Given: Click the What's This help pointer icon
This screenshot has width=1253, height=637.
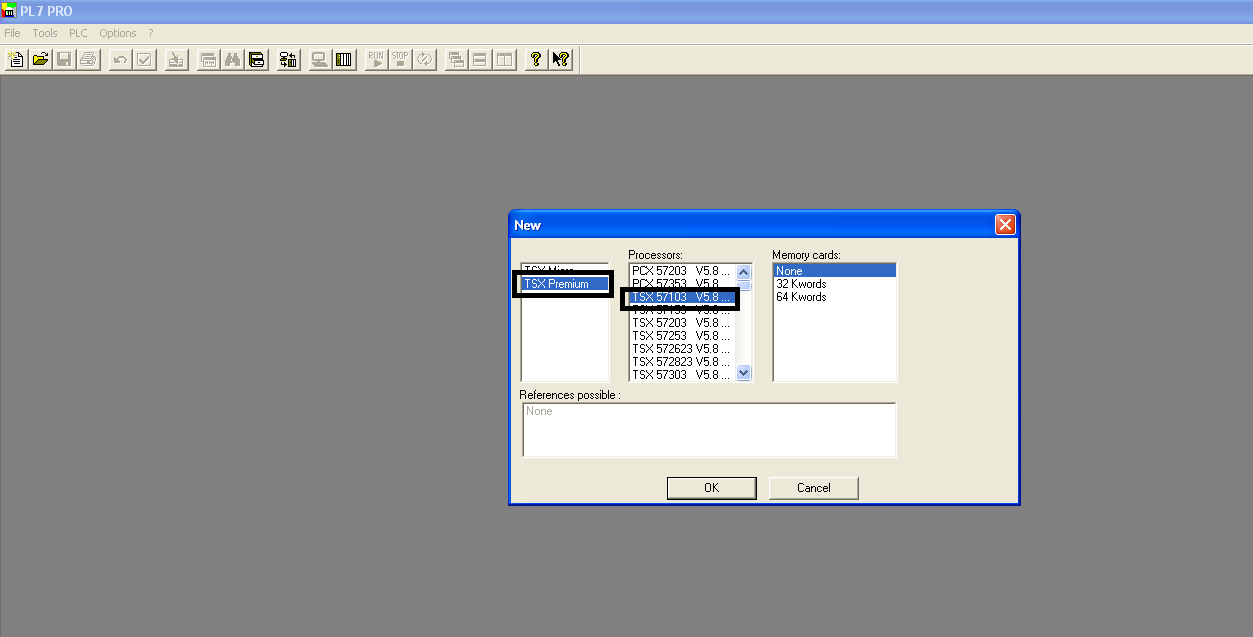Looking at the screenshot, I should click(x=560, y=59).
